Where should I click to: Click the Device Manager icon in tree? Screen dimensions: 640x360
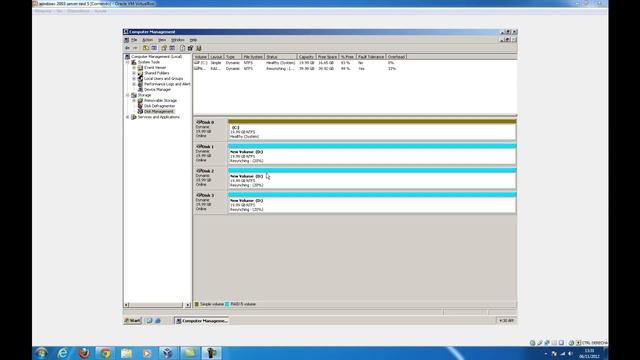point(140,89)
